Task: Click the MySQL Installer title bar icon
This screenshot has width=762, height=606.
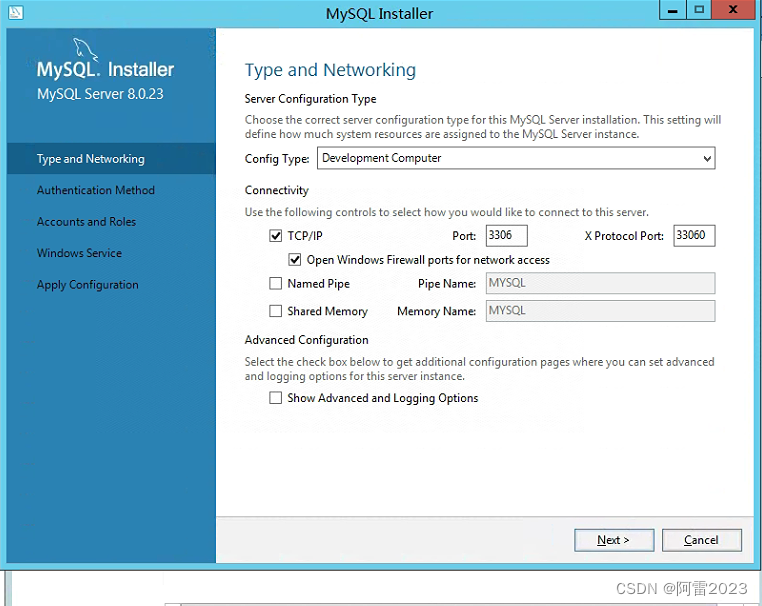Action: coord(16,12)
